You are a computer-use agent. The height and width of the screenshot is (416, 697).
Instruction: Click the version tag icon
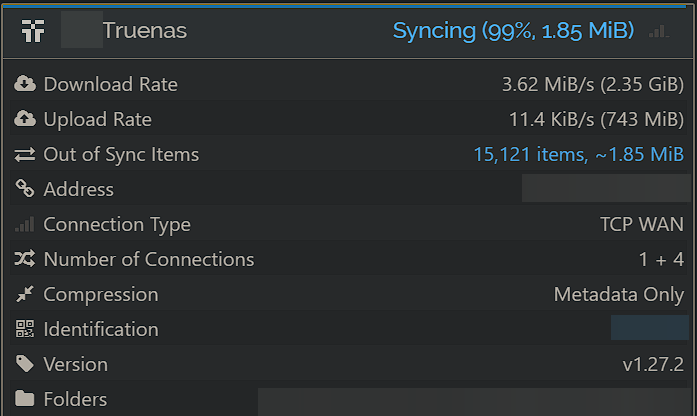25,364
